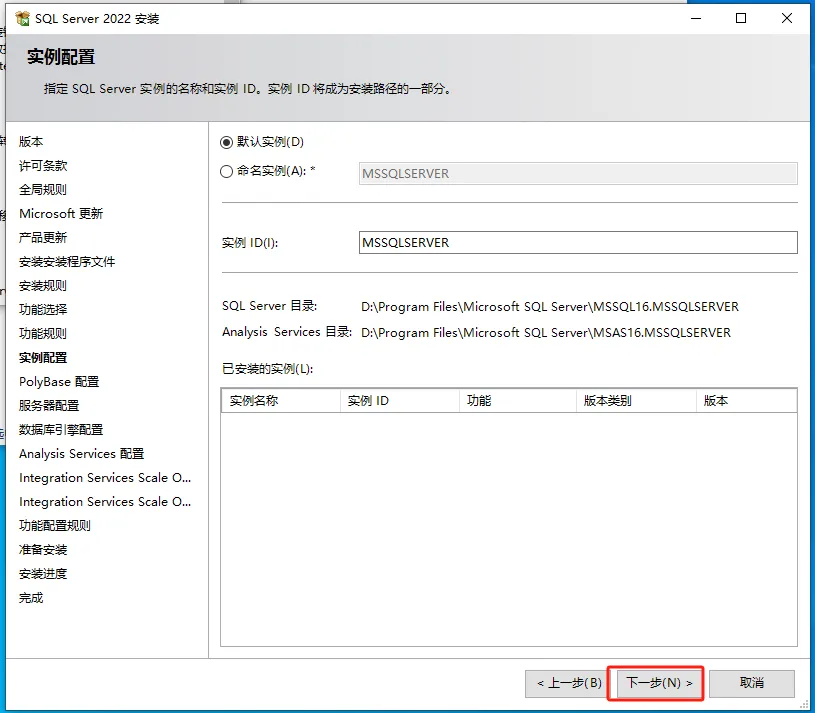Go back with 上一步(B) button
Image resolution: width=815 pixels, height=713 pixels.
569,683
